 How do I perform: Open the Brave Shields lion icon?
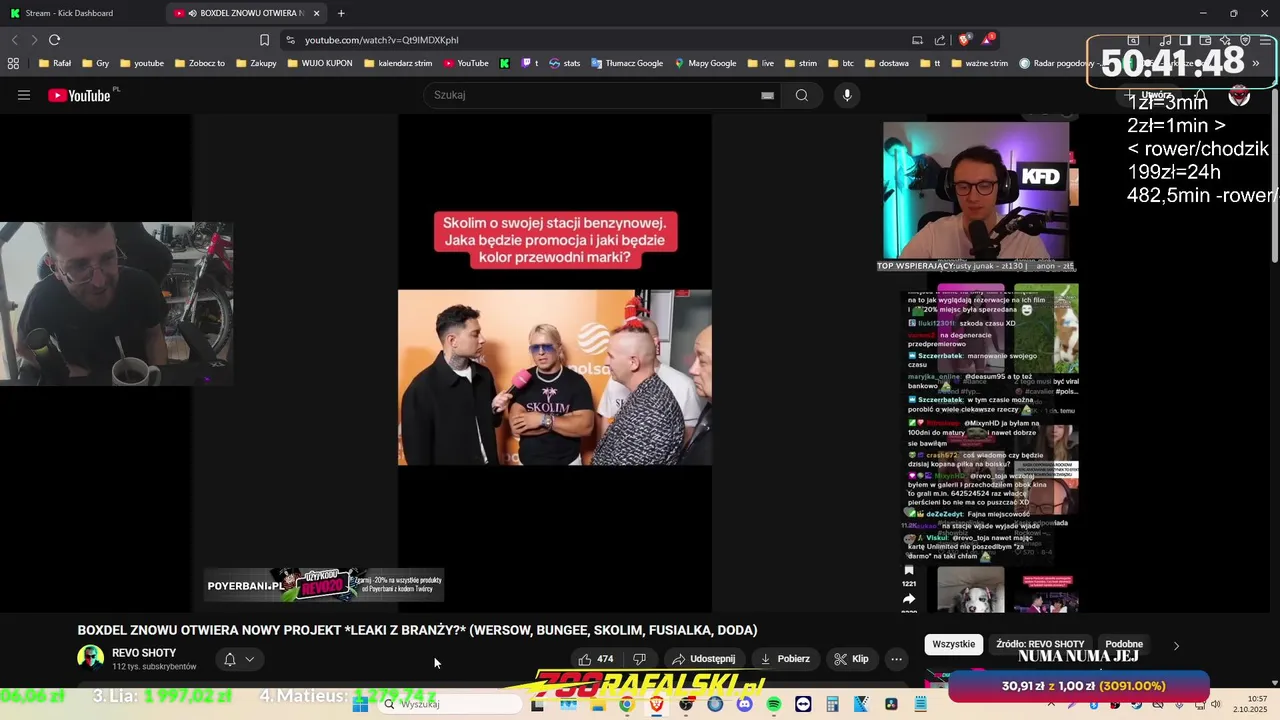click(964, 40)
